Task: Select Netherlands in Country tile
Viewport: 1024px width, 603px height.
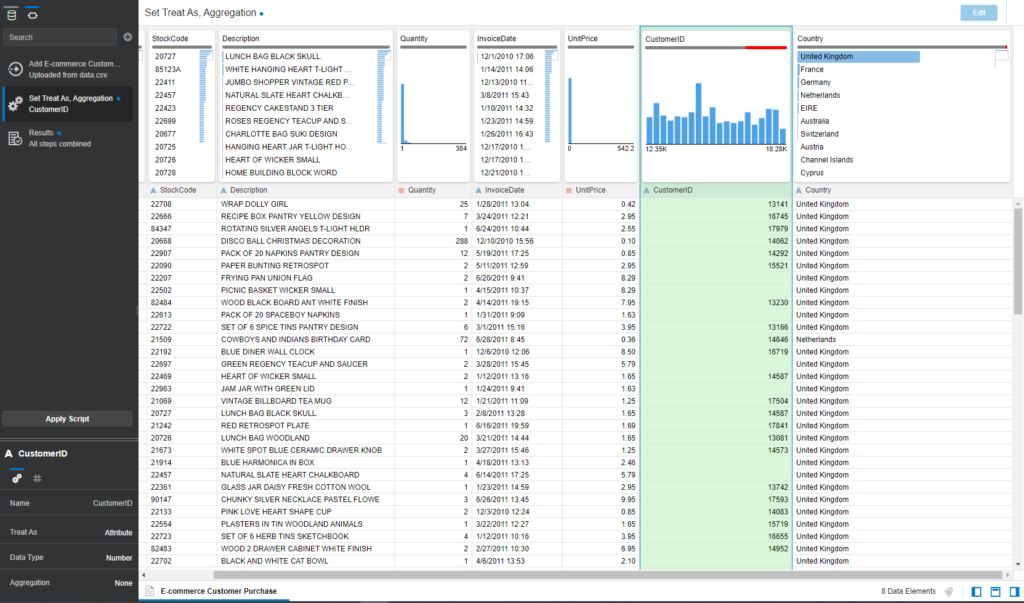Action: pyautogui.click(x=820, y=95)
